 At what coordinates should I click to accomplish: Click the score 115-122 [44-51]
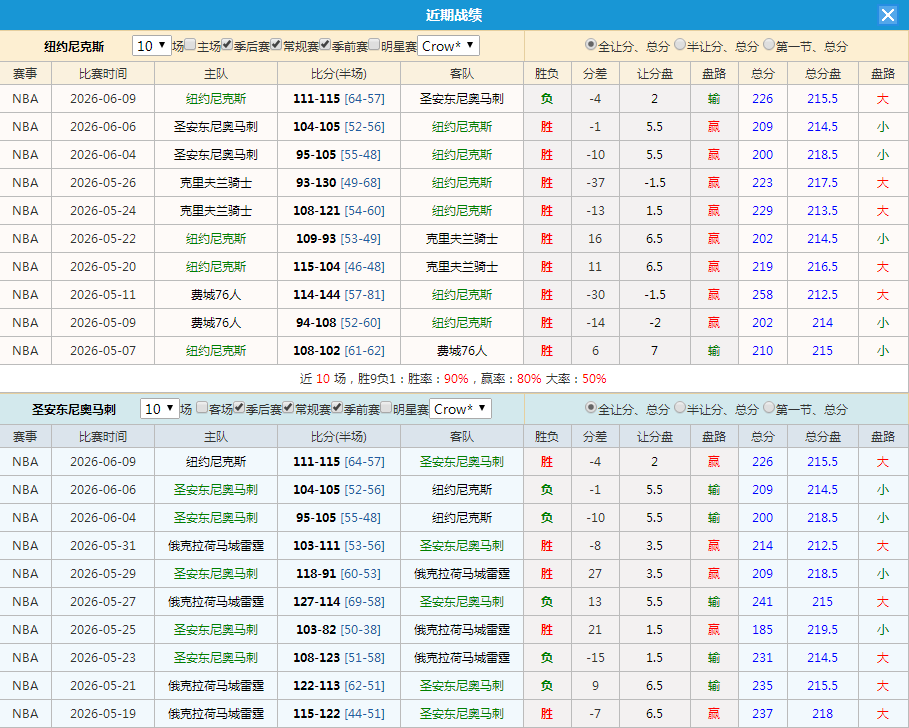coord(339,714)
